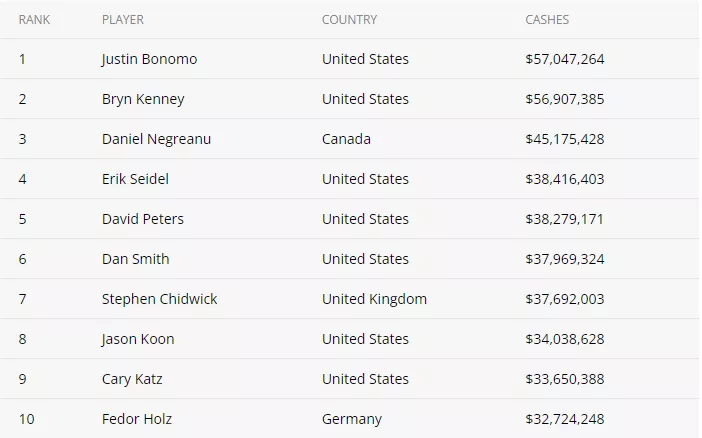
Task: Click the United Kingdom country cell
Action: (374, 299)
